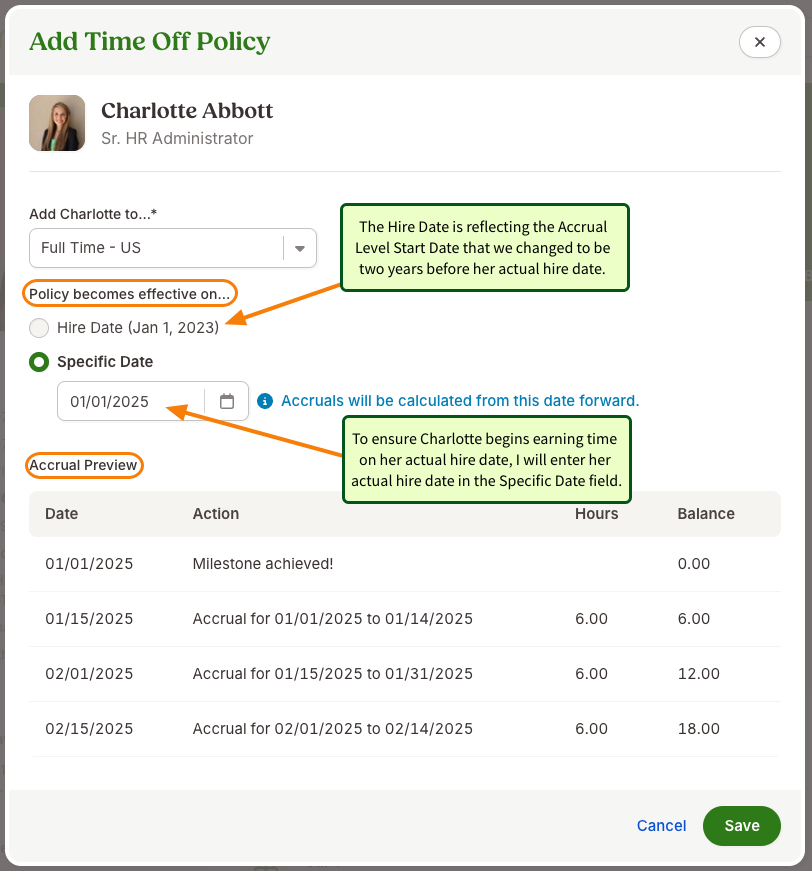The image size is (812, 871).
Task: Click the Hours column header
Action: coord(597,513)
